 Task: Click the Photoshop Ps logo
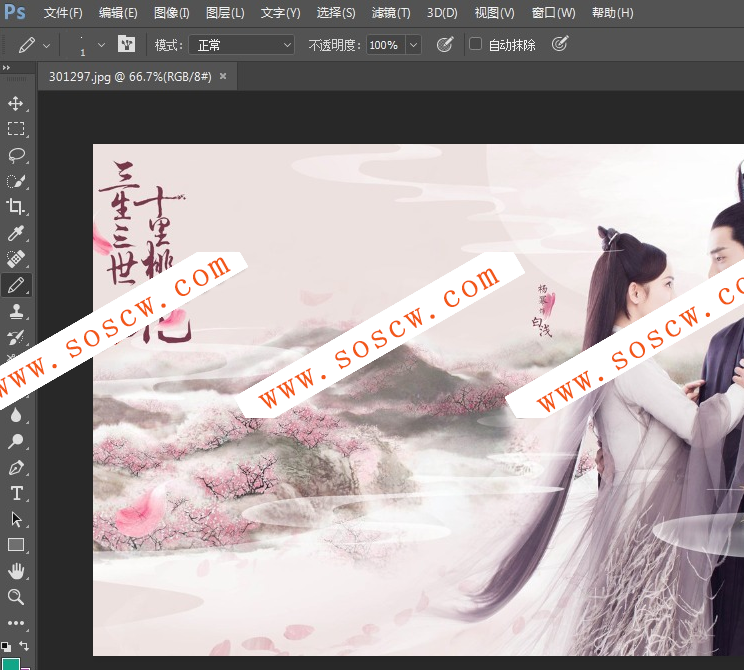click(15, 12)
